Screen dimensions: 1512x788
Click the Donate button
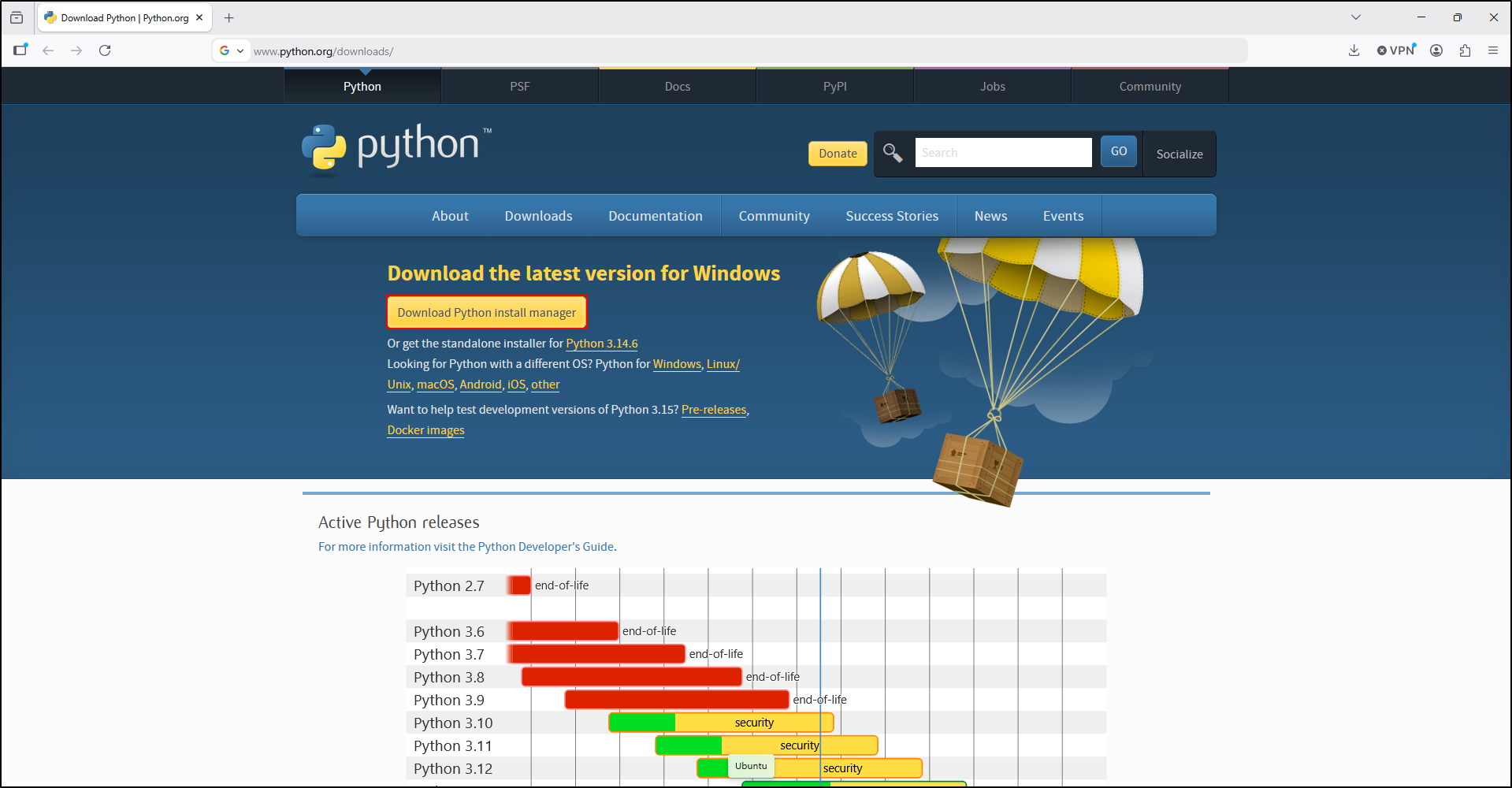click(x=838, y=154)
